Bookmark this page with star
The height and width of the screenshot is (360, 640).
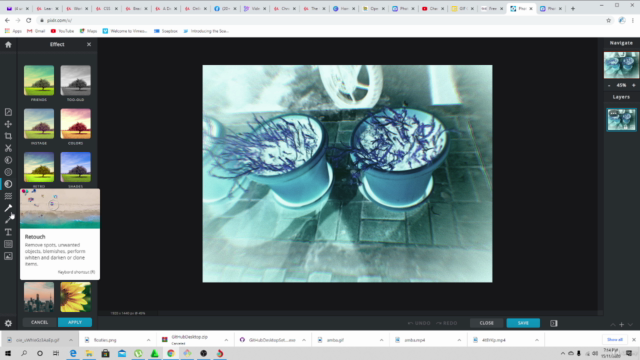pyautogui.click(x=609, y=20)
